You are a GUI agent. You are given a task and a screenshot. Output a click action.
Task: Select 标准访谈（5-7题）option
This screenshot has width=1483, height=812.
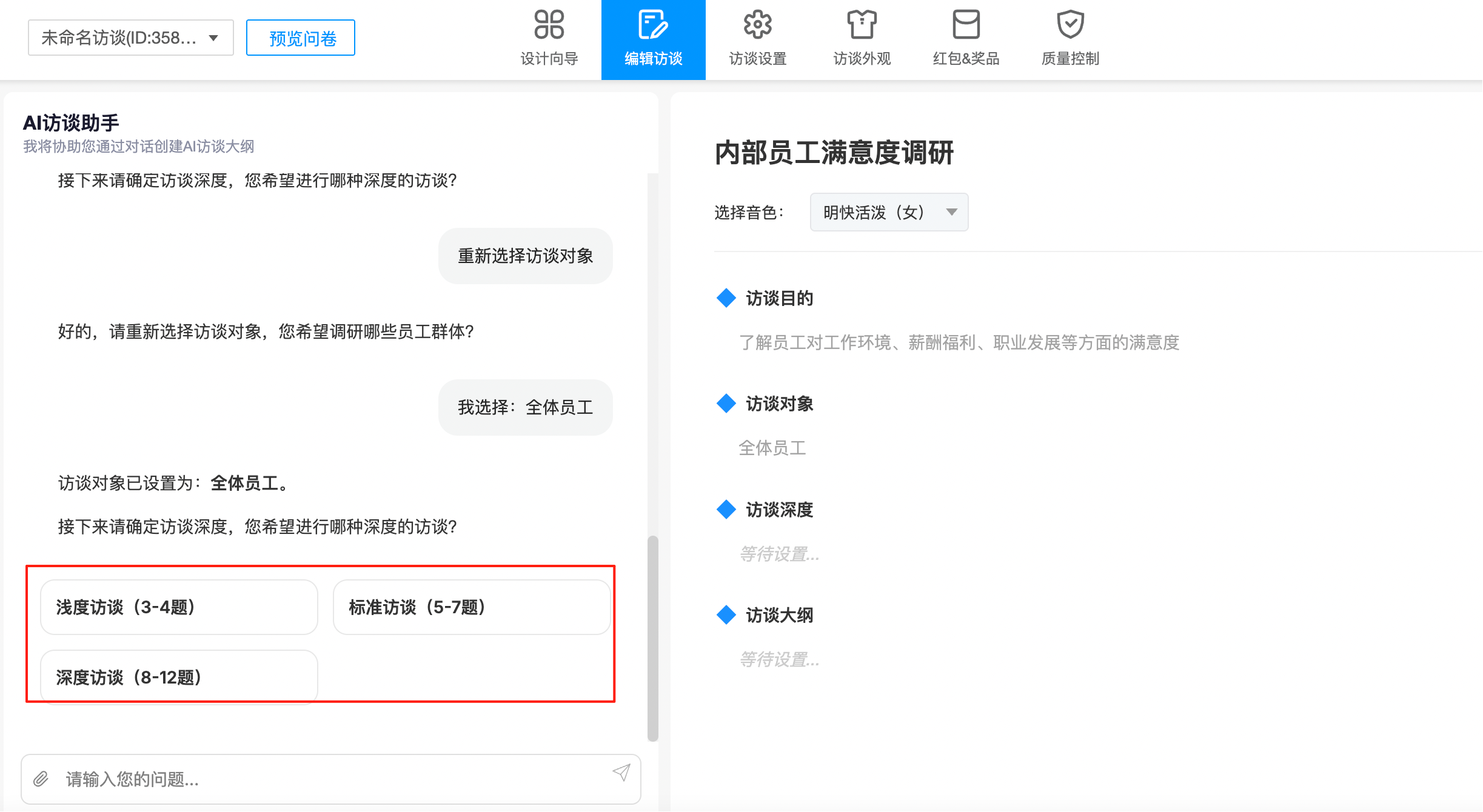pos(471,607)
